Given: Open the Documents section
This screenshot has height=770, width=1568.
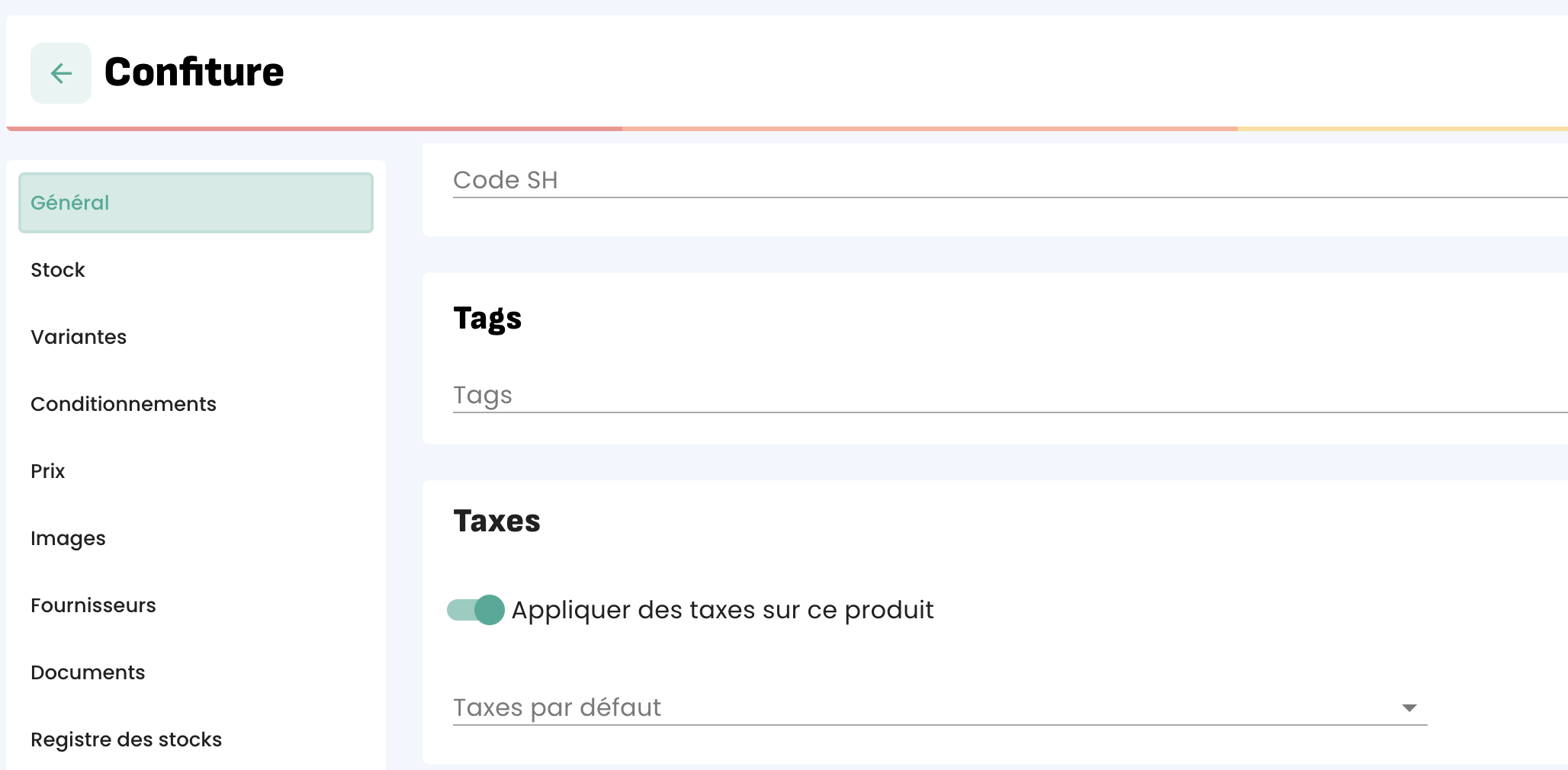Looking at the screenshot, I should pos(88,672).
